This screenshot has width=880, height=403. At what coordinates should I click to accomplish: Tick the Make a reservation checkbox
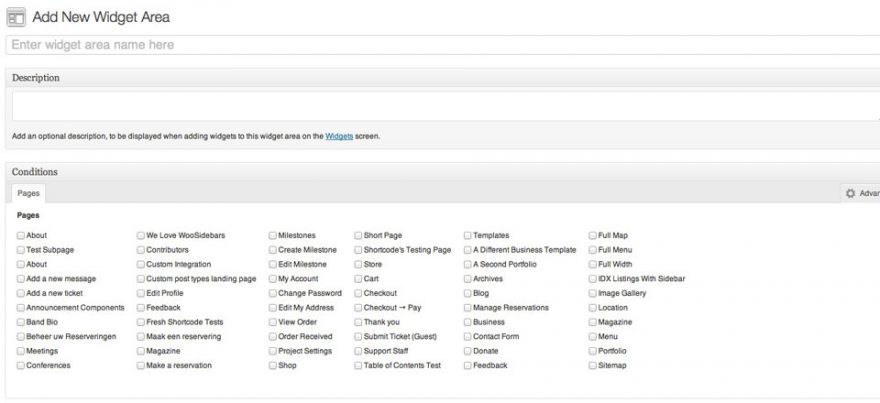(x=141, y=365)
